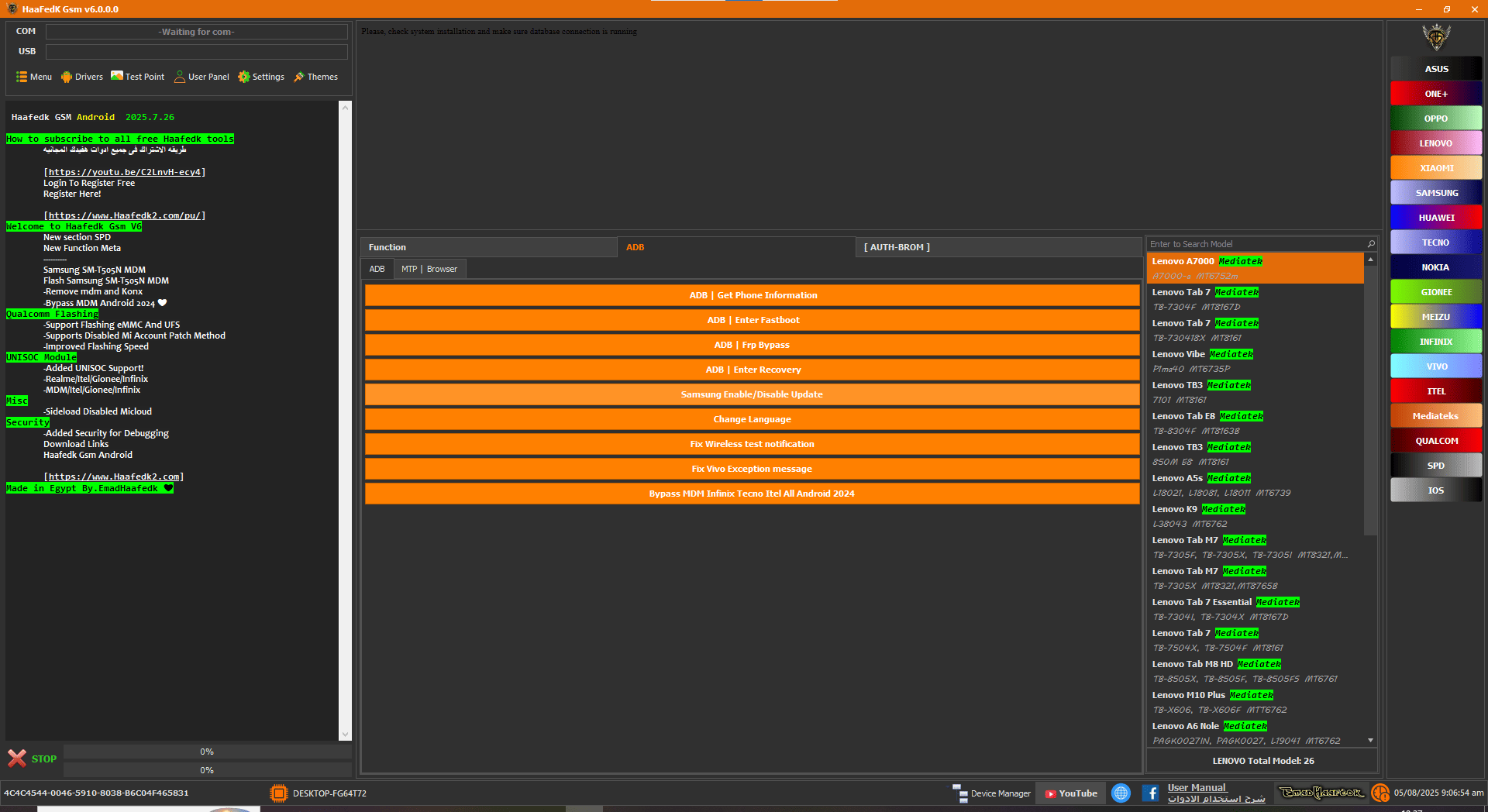Switch to the Function tab
This screenshot has width=1488, height=812.
click(x=489, y=247)
